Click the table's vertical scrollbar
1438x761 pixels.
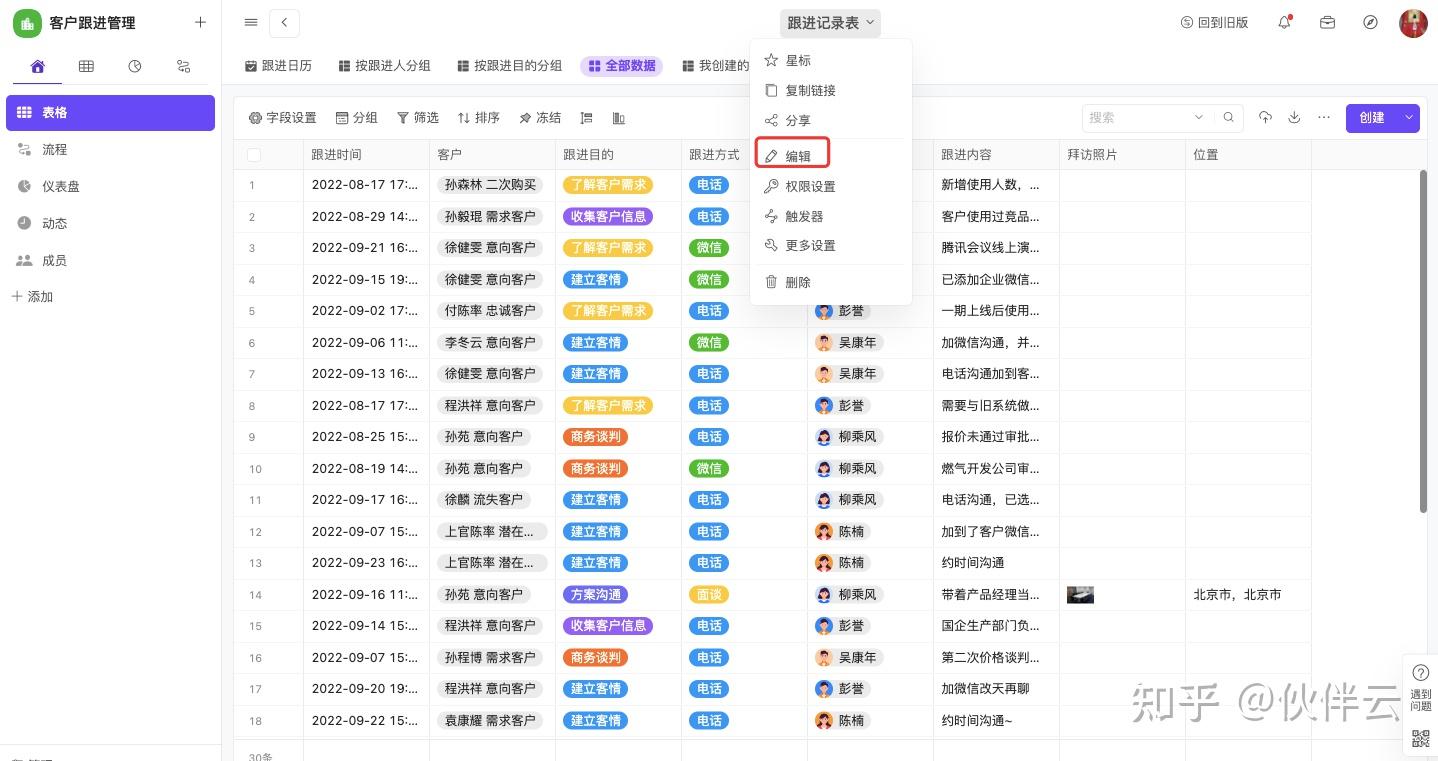point(1424,342)
